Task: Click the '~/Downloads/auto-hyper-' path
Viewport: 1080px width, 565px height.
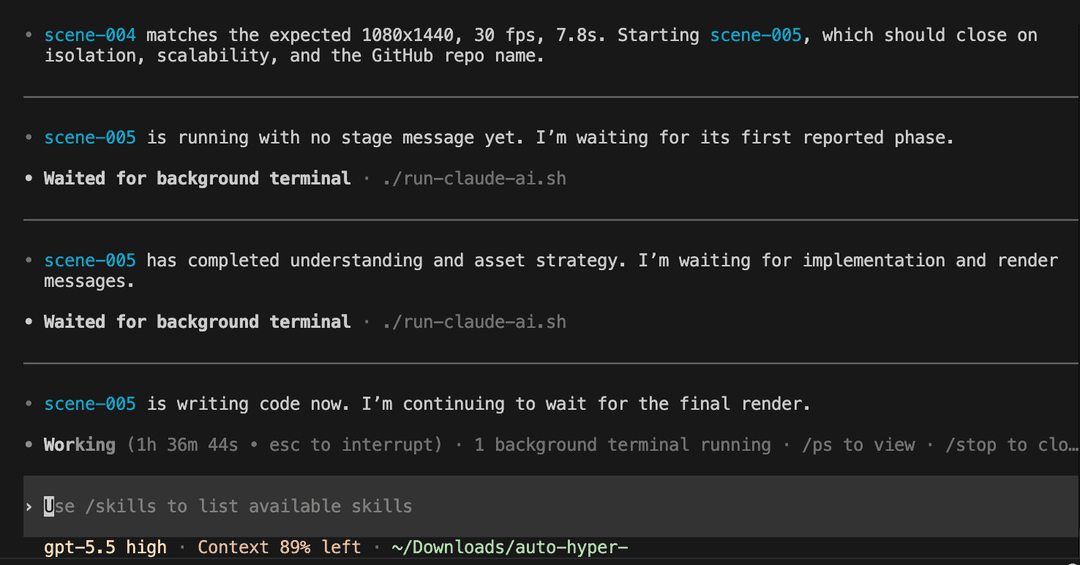Action: click(510, 547)
